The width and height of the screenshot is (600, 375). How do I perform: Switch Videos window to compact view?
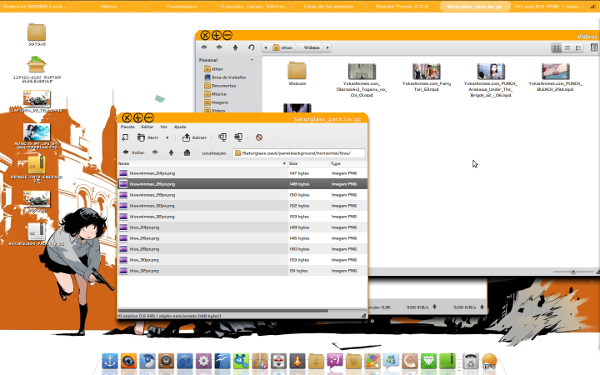579,48
